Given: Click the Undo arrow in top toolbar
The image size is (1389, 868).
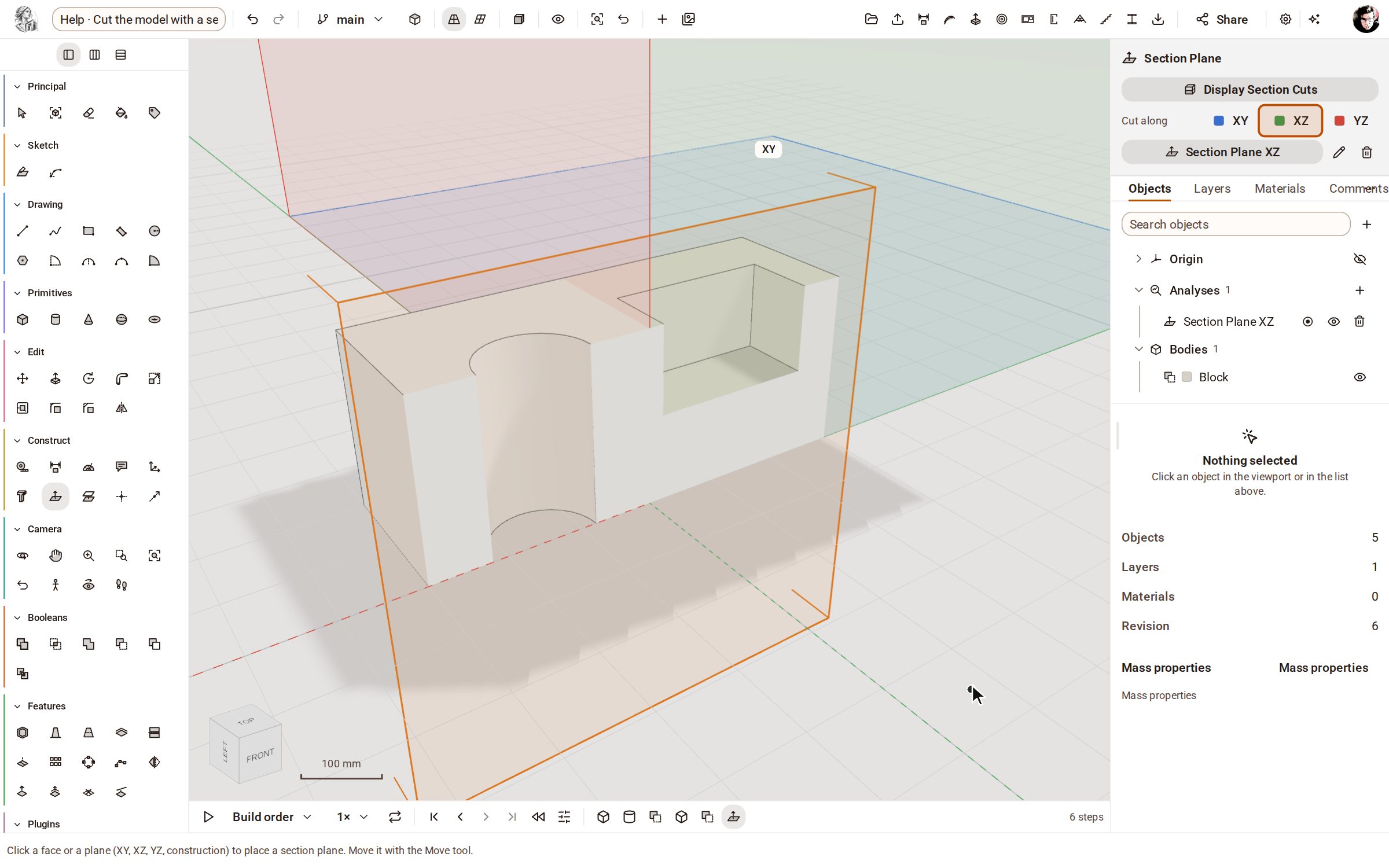Looking at the screenshot, I should (252, 19).
